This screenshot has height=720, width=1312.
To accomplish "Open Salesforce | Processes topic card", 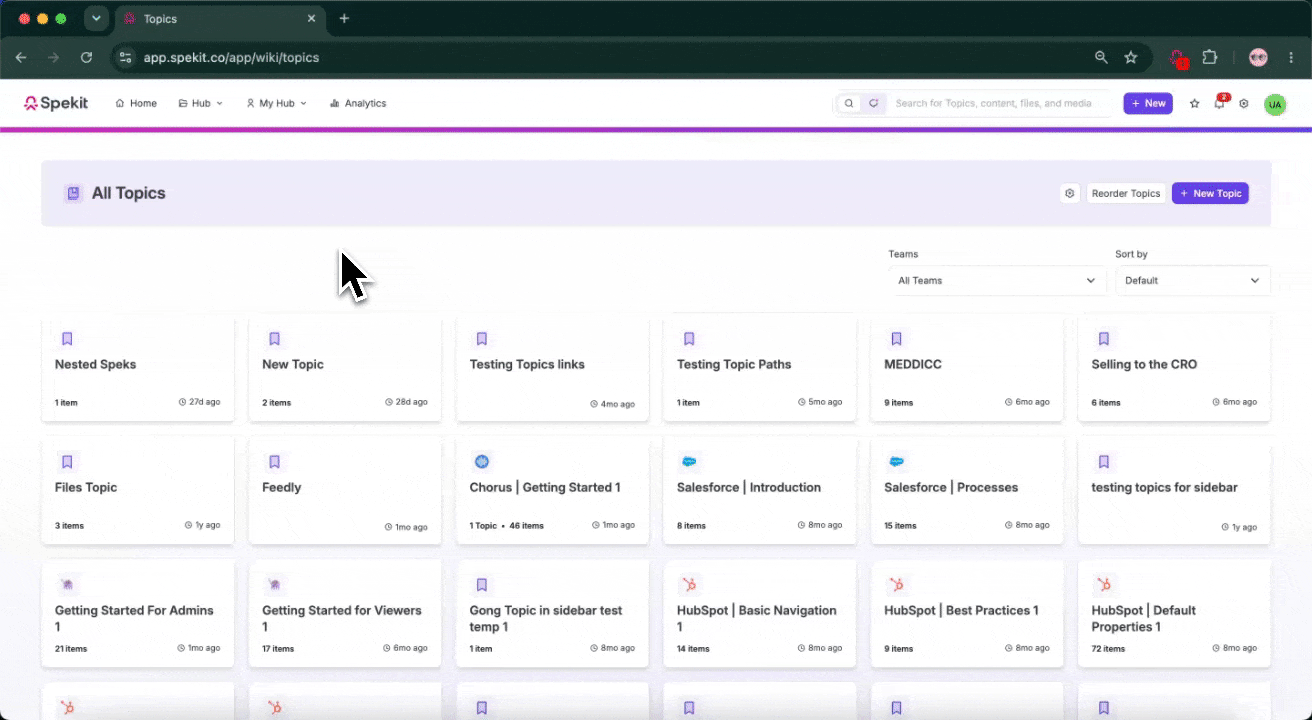I will [967, 490].
